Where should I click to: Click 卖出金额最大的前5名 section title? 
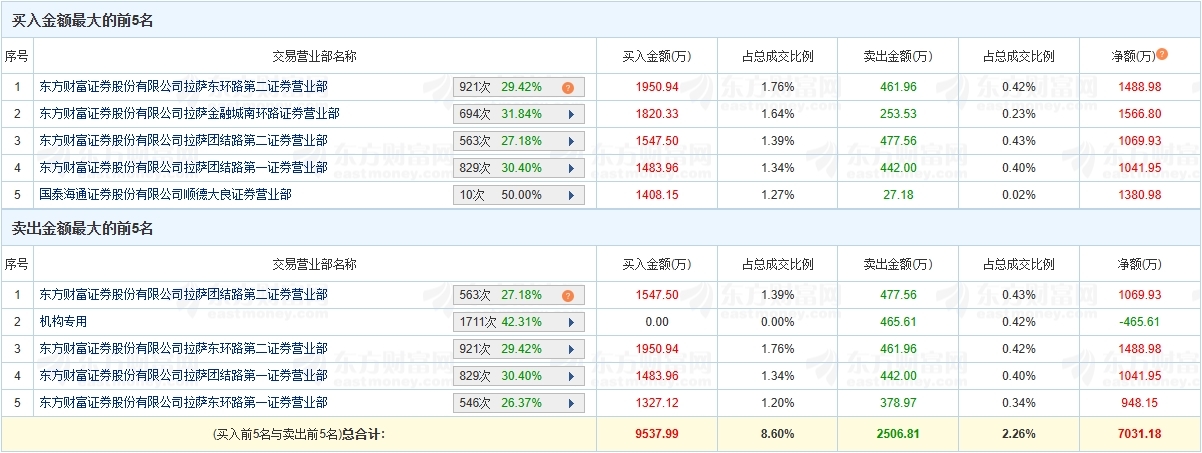pos(68,229)
